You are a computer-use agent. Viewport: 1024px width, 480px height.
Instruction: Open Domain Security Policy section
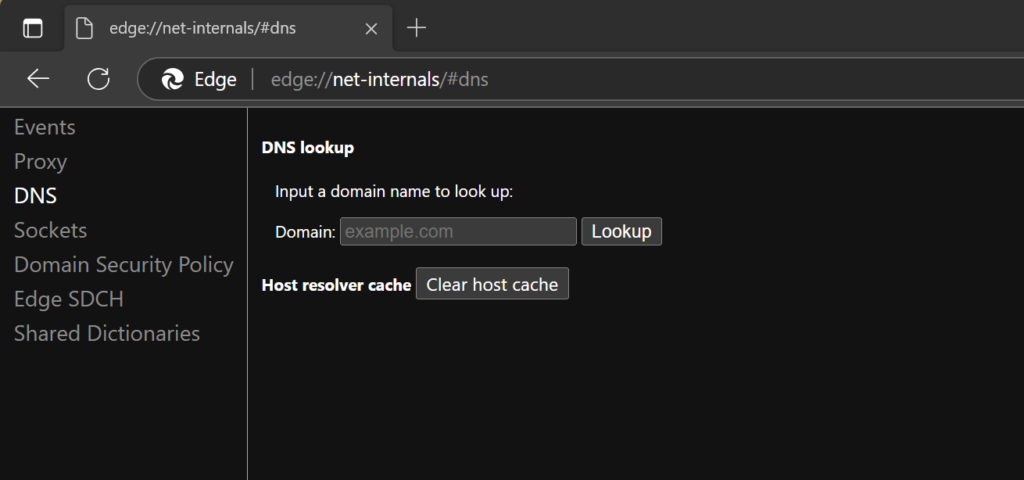[123, 265]
